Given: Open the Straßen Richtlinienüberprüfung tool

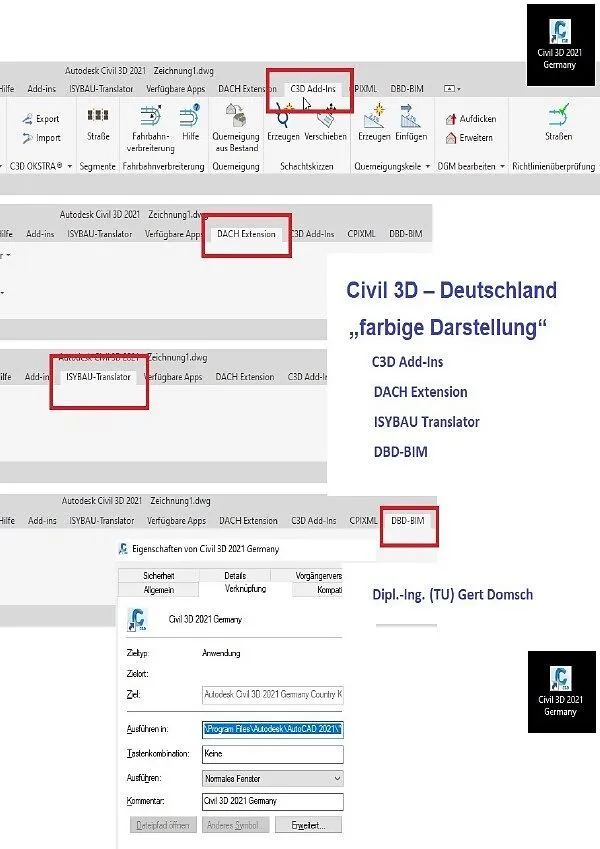Looking at the screenshot, I should pyautogui.click(x=558, y=120).
